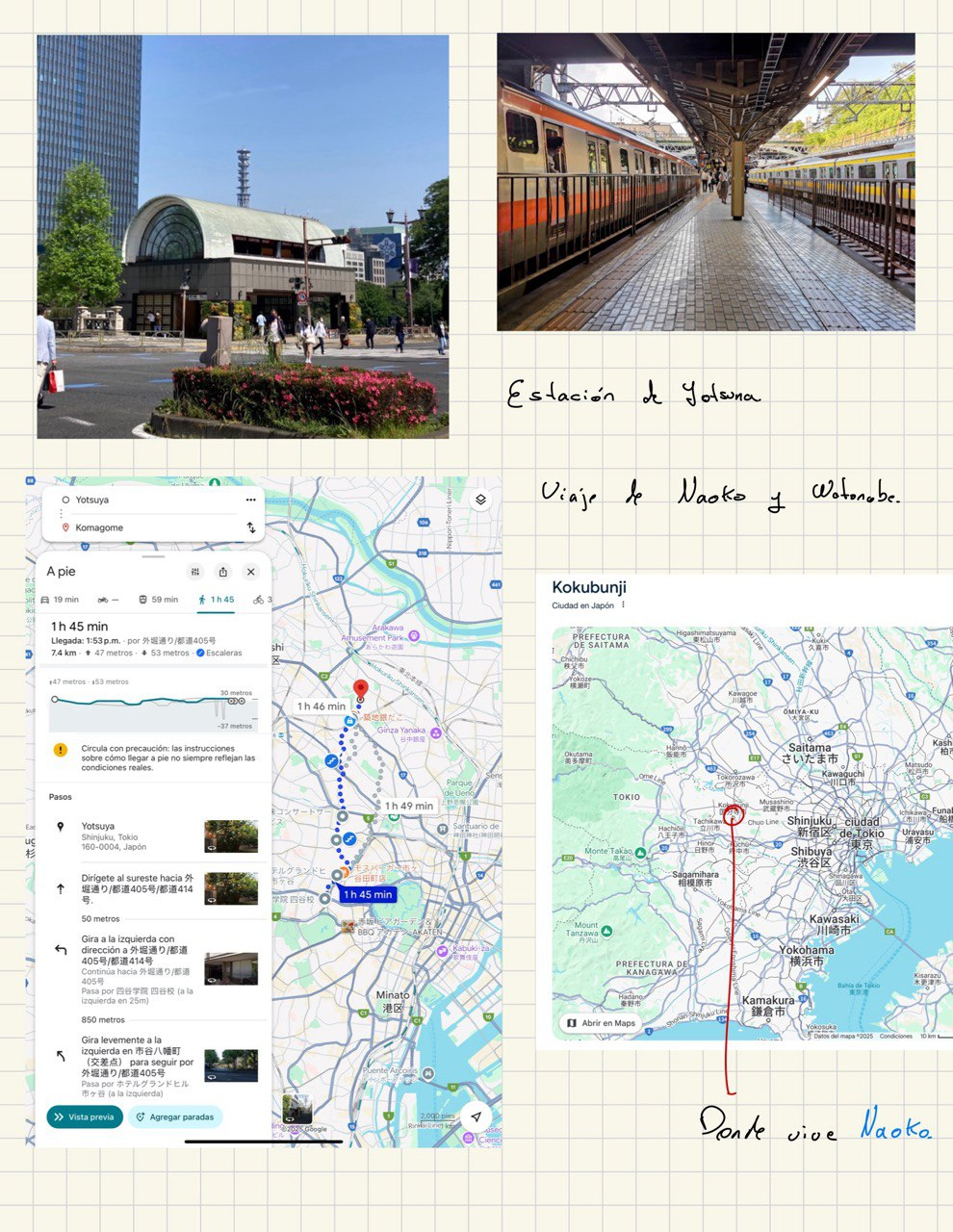Open route options sliders icon

pyautogui.click(x=195, y=572)
